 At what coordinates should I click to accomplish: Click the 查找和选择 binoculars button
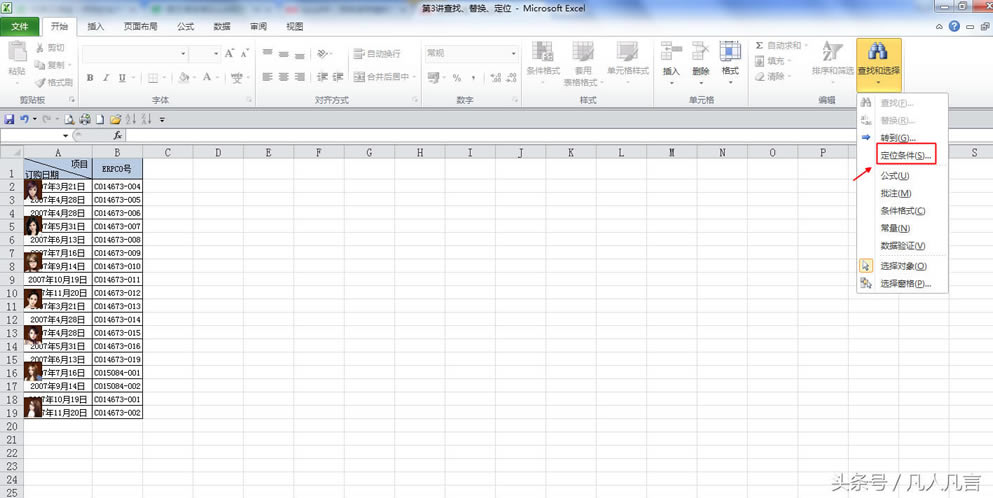[878, 60]
